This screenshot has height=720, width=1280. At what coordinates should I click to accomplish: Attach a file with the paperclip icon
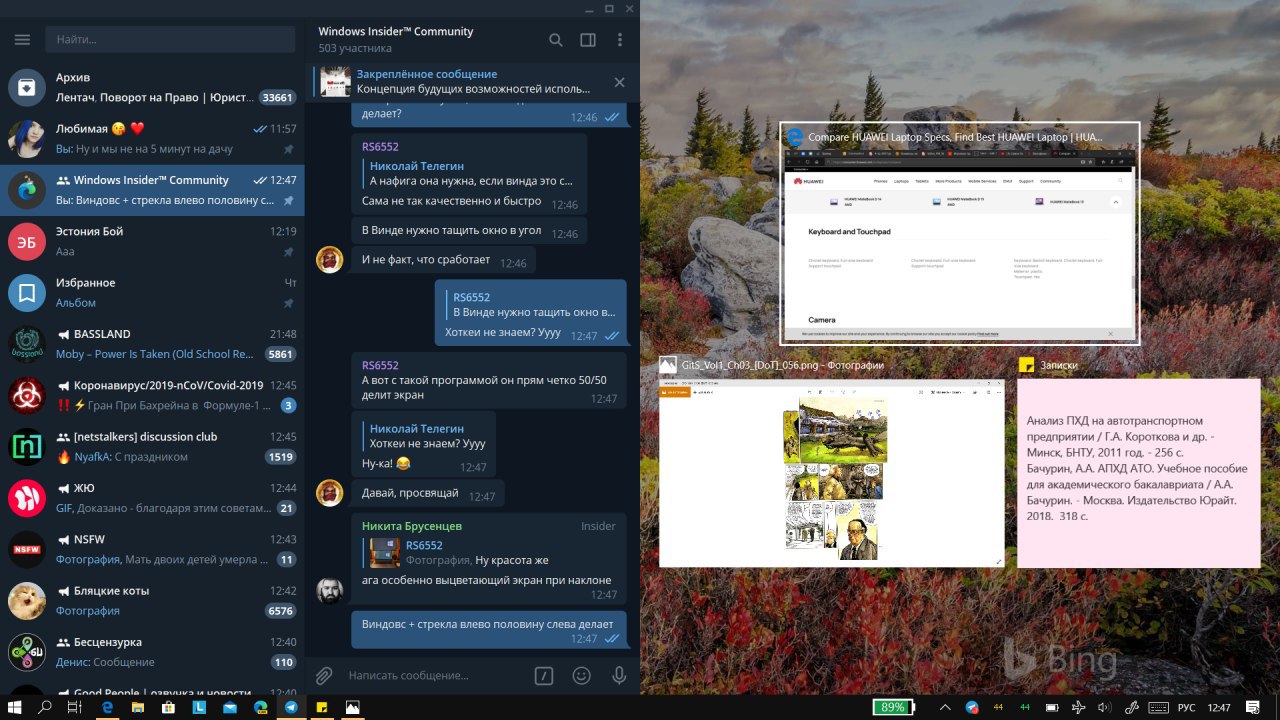(x=324, y=676)
